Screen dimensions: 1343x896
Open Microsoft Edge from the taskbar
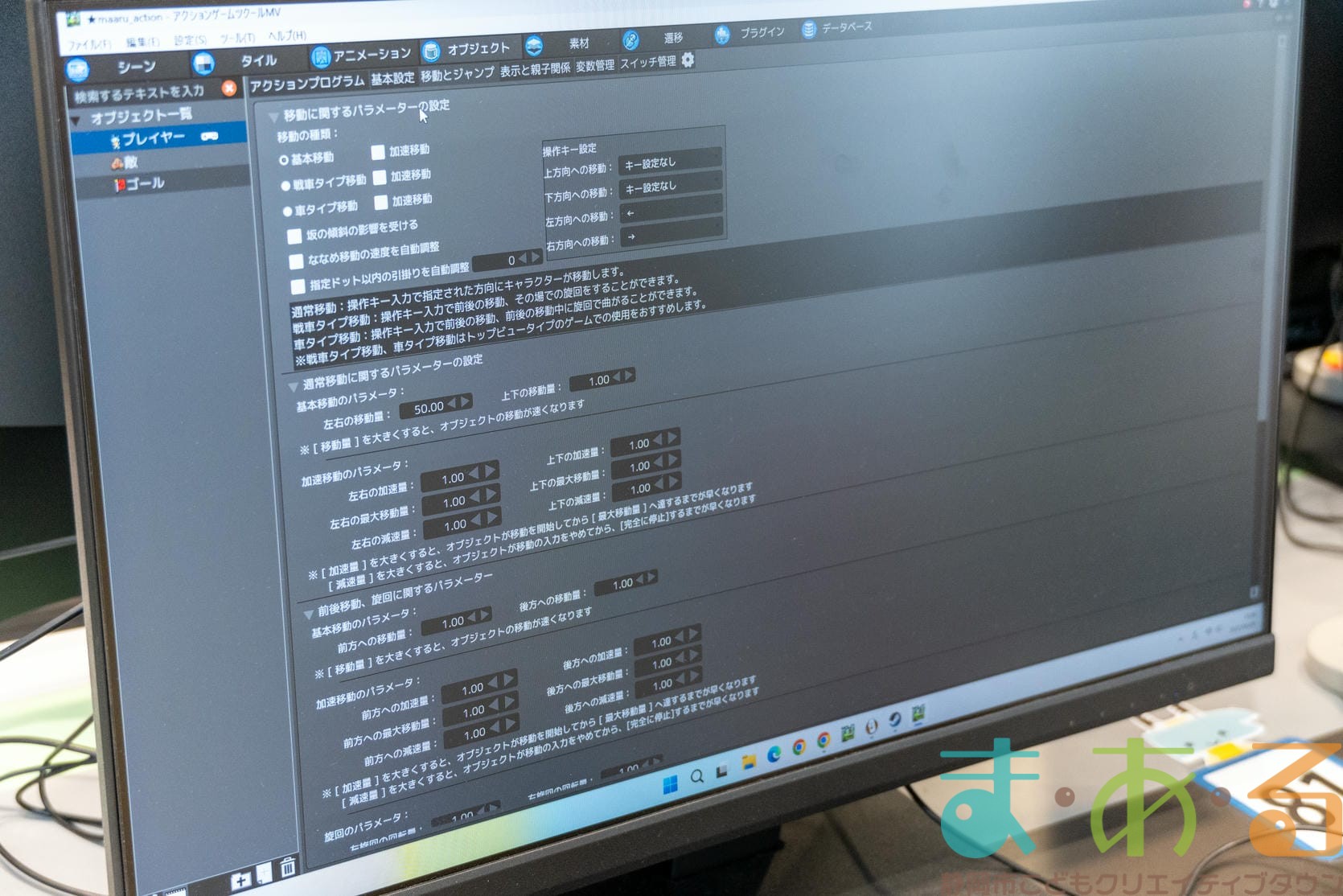pyautogui.click(x=774, y=754)
